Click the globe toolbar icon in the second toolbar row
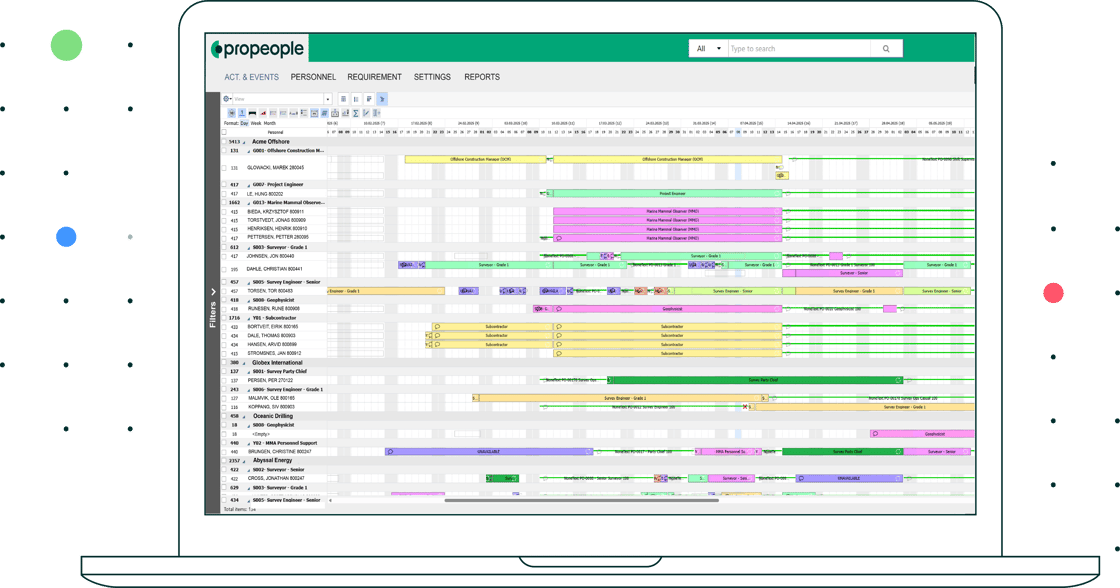 tap(231, 112)
